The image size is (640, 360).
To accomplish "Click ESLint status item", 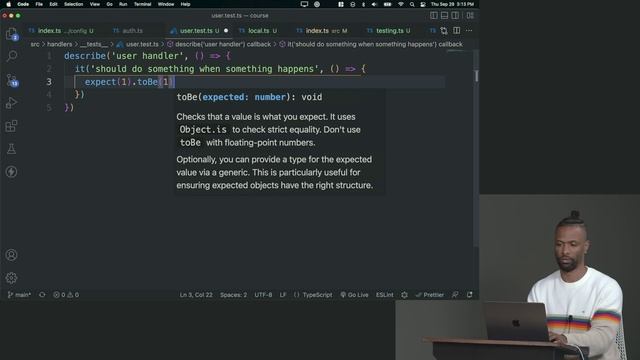I will click(384, 295).
